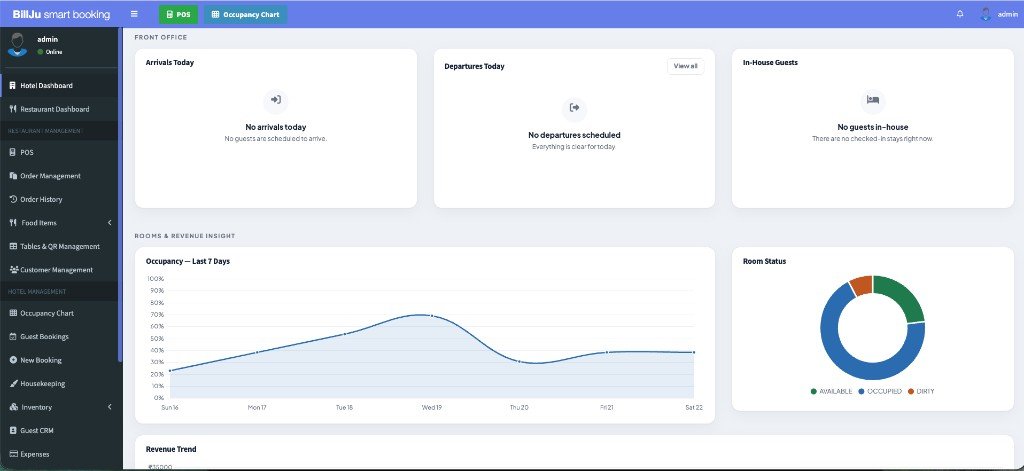
Task: Click the BillJu smart booking logo
Action: pyautogui.click(x=61, y=14)
